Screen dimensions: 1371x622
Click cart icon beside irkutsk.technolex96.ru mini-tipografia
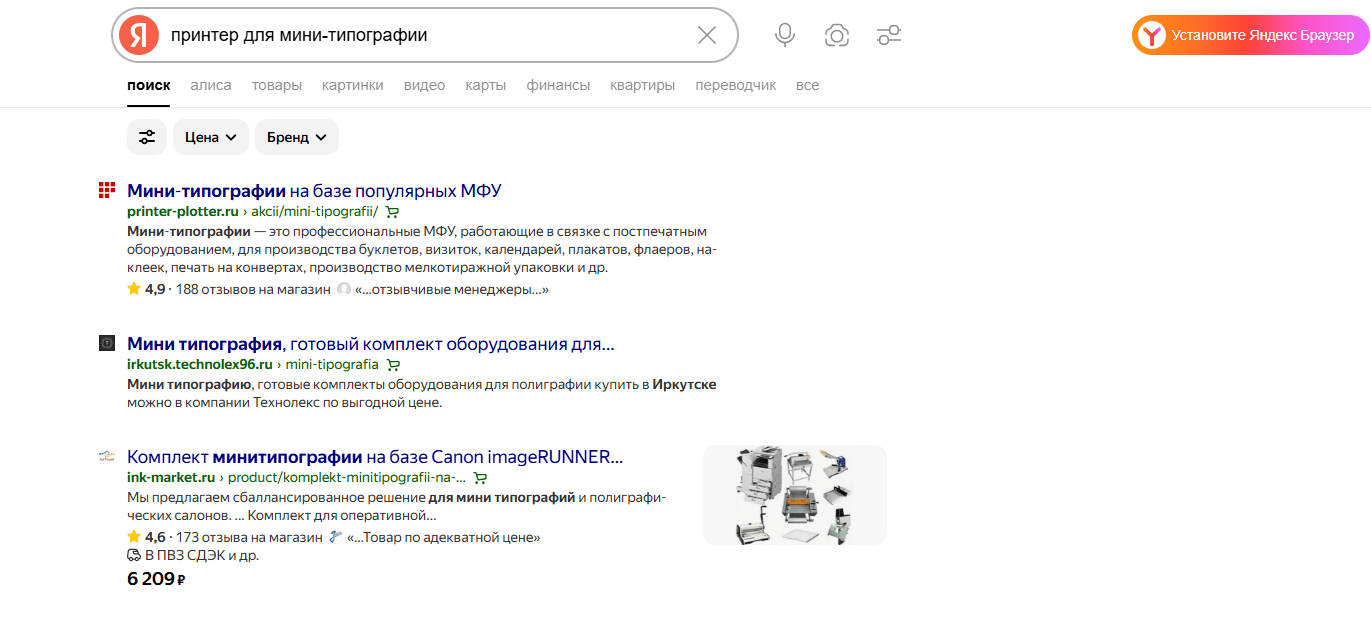393,365
